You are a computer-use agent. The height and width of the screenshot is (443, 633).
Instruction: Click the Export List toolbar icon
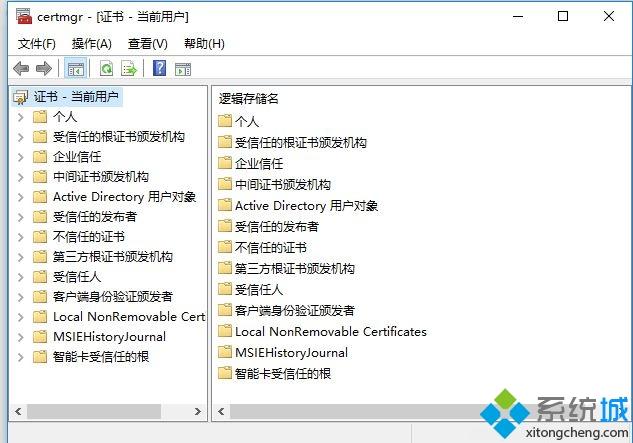[x=129, y=69]
